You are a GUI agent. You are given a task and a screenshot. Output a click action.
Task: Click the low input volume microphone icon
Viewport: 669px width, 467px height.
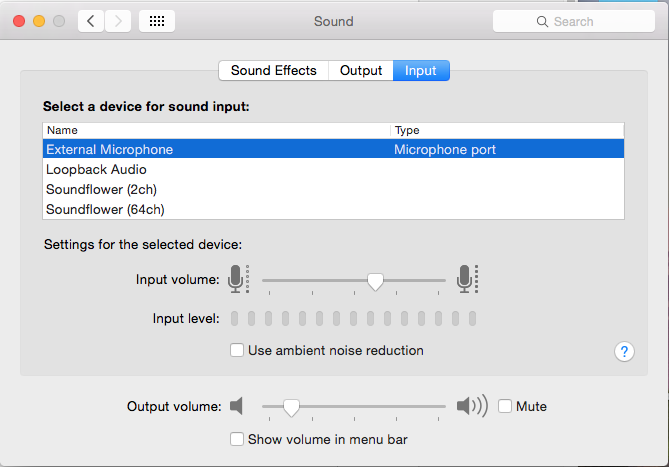point(237,279)
